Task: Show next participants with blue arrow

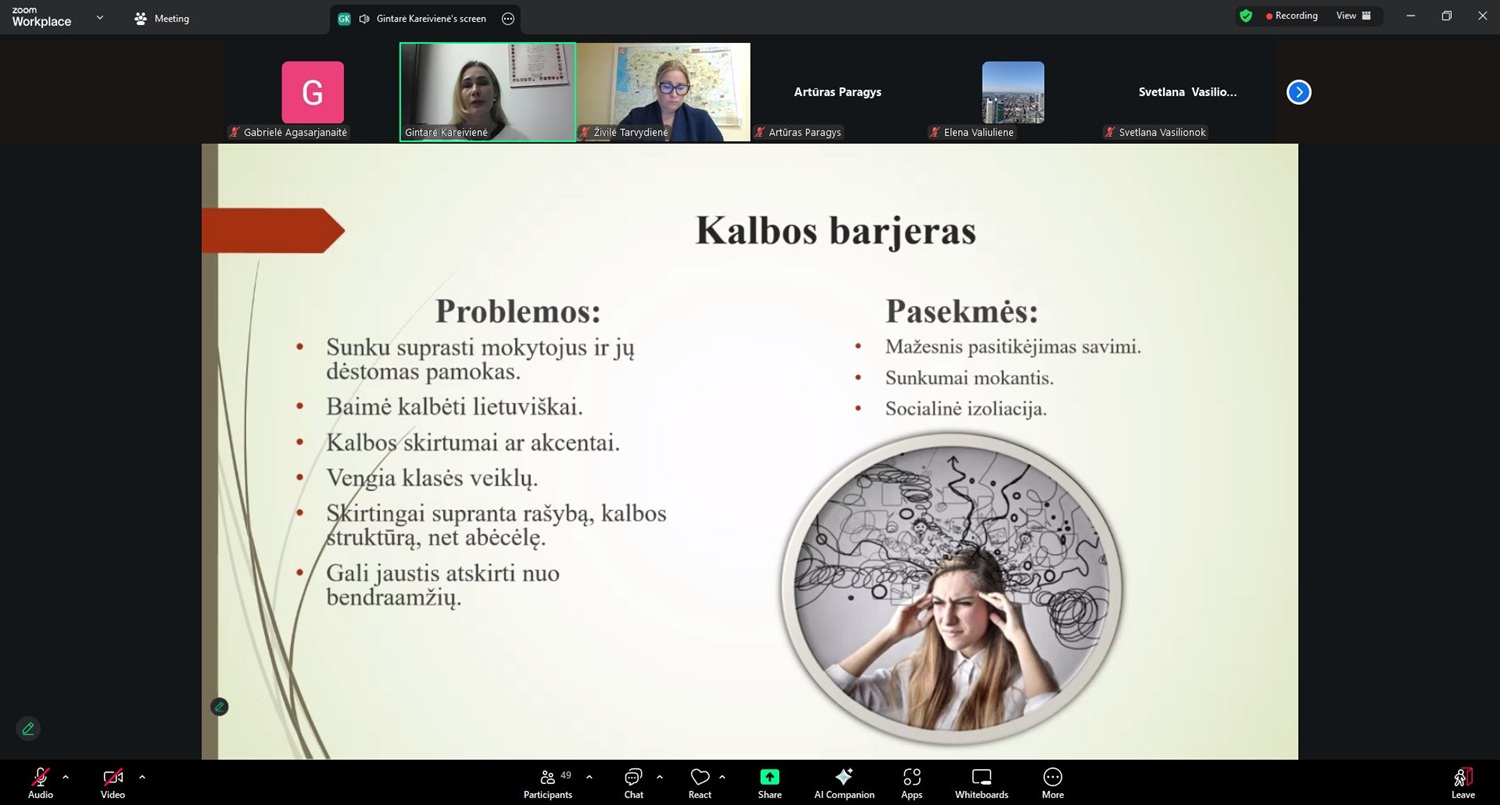Action: tap(1298, 92)
